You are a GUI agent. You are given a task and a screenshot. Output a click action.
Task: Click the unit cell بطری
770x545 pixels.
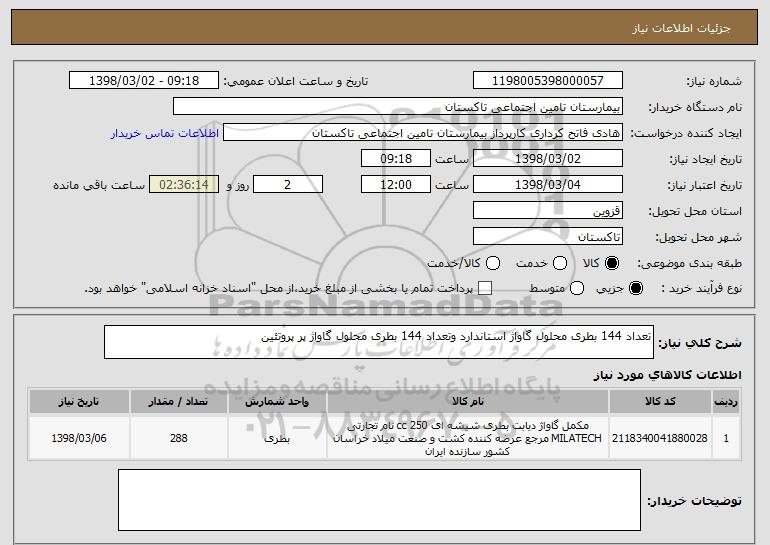coord(277,438)
